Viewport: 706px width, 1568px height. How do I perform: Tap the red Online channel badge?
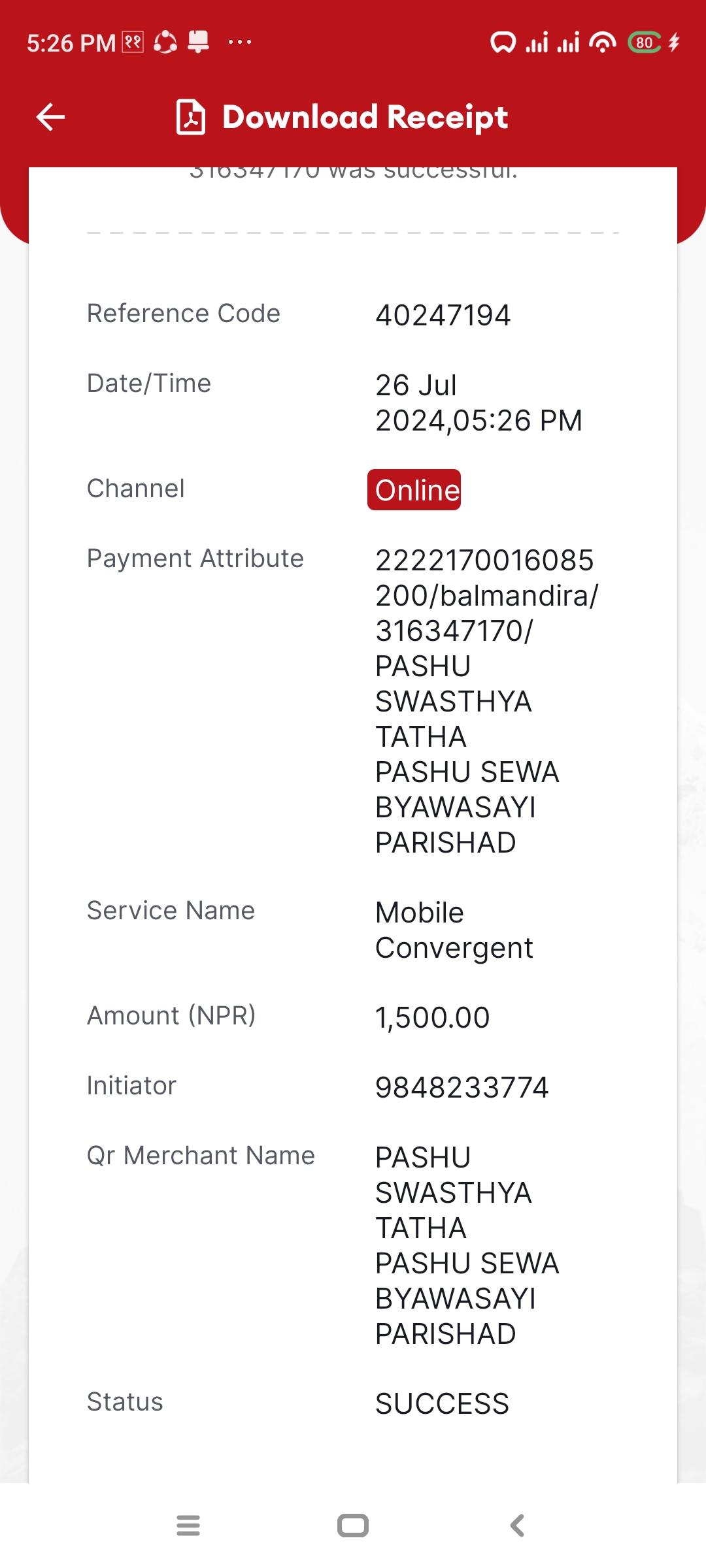pos(414,489)
